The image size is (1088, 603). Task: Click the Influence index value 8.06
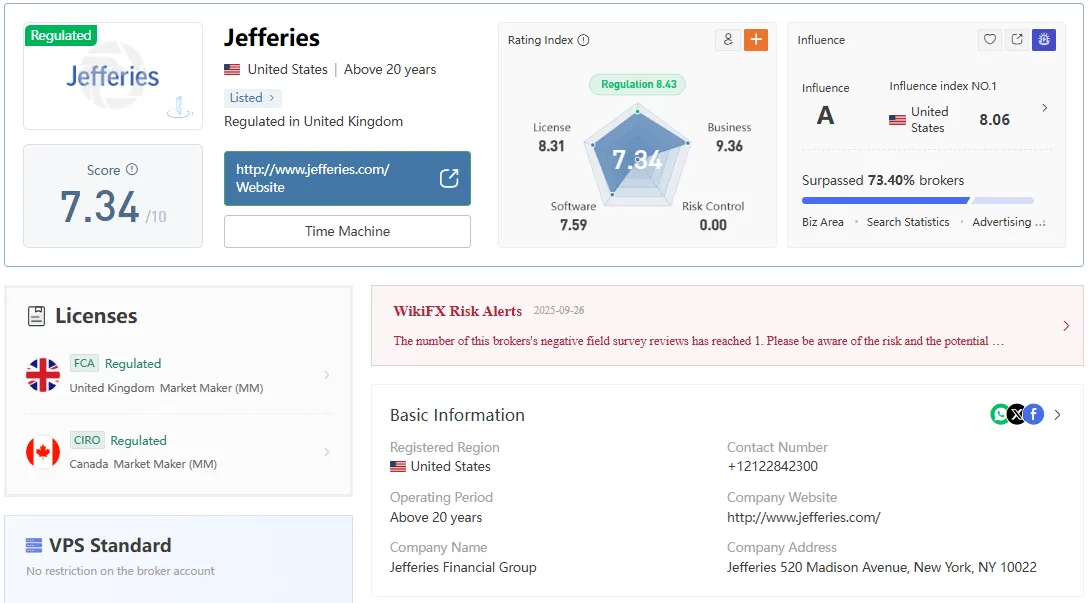point(994,119)
